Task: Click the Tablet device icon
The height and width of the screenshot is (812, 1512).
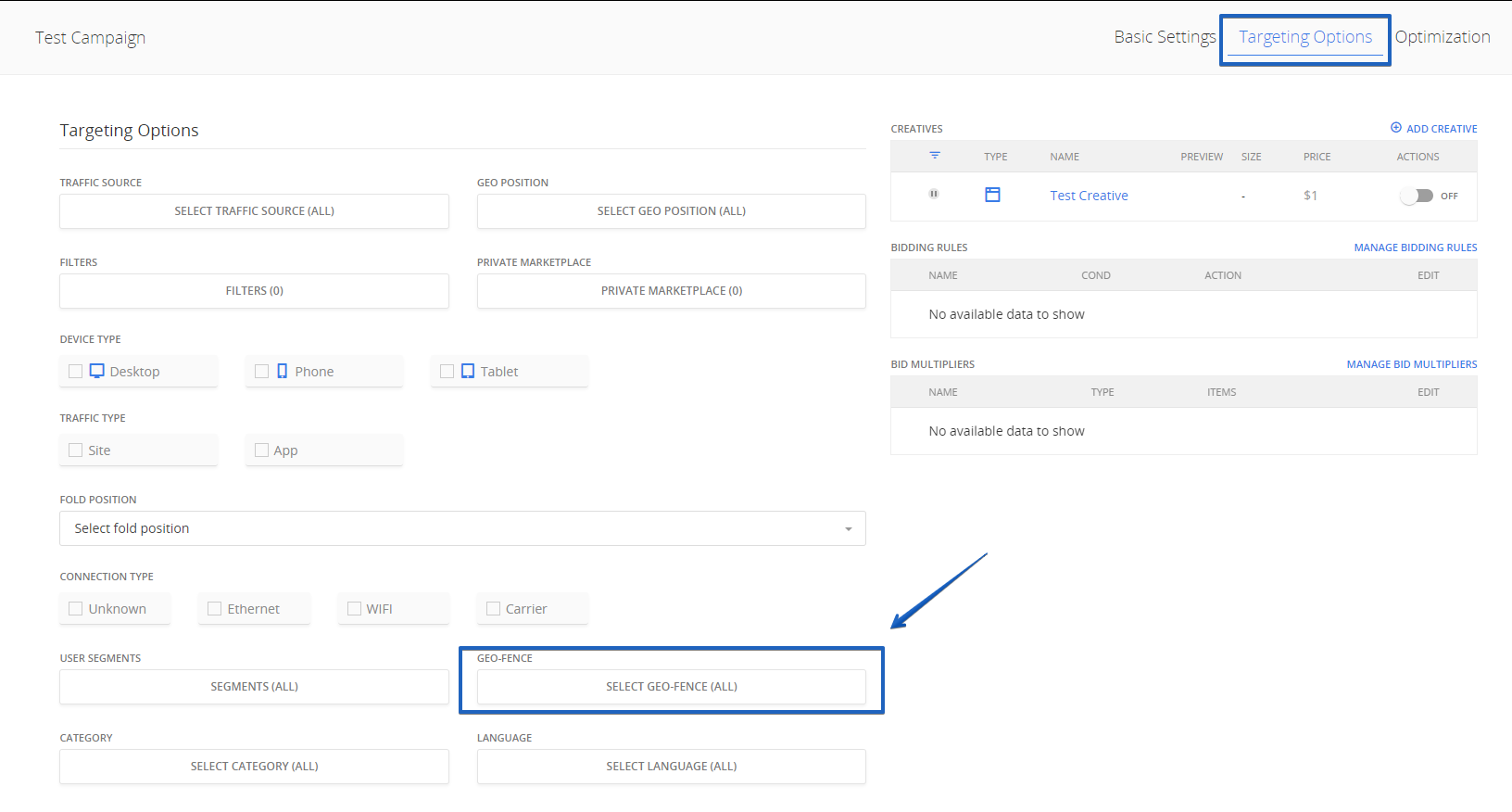Action: click(468, 371)
